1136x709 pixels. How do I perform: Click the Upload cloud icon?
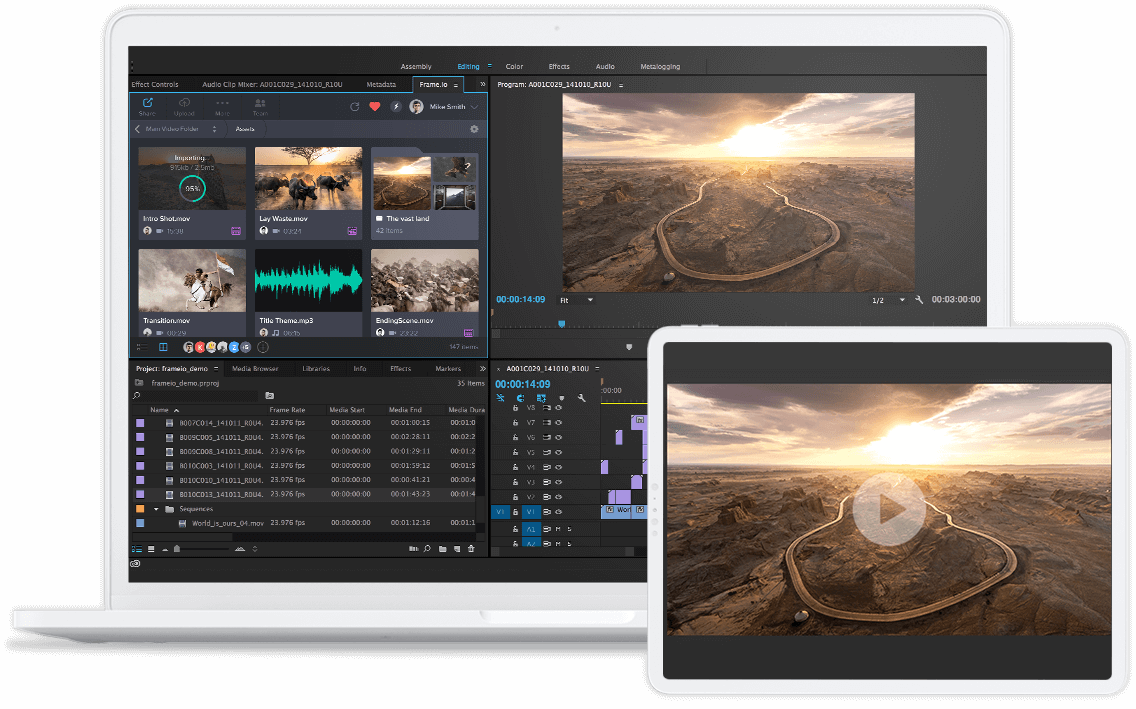184,104
